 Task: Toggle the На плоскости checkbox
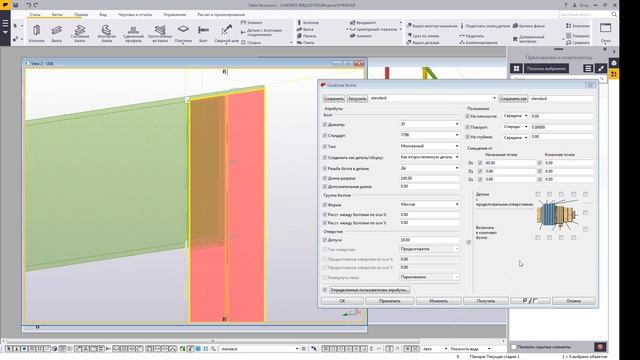(467, 116)
